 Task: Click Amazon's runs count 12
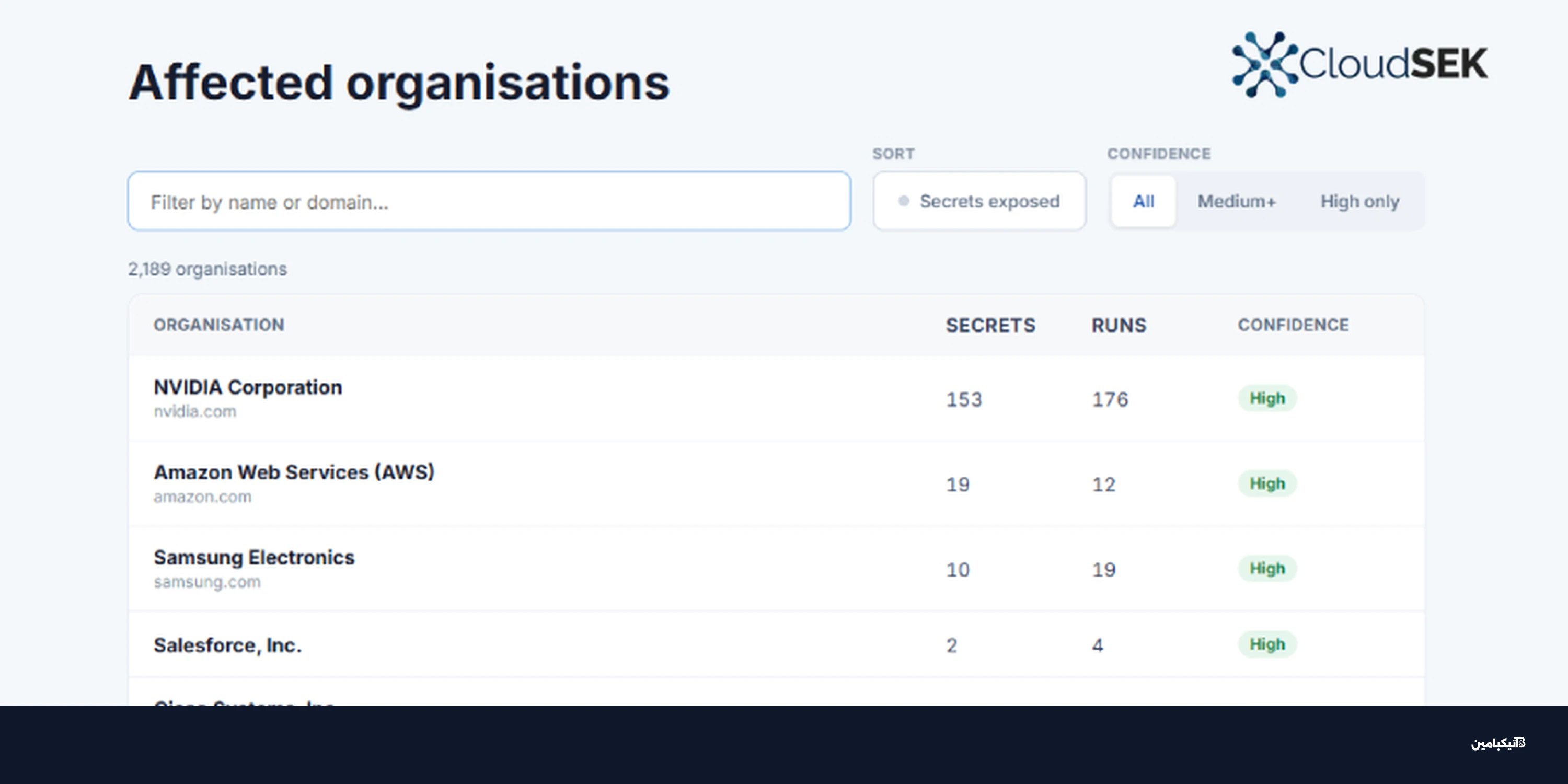[1104, 485]
